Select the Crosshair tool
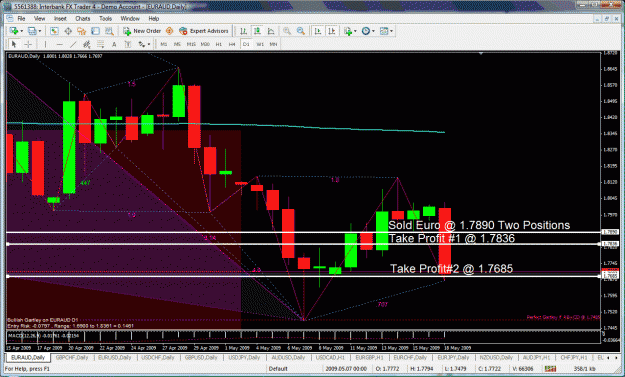The height and width of the screenshot is (377, 625). pyautogui.click(x=28, y=44)
